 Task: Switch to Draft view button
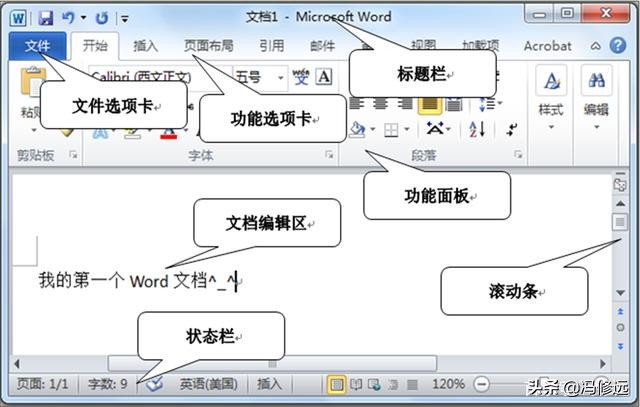[x=413, y=384]
